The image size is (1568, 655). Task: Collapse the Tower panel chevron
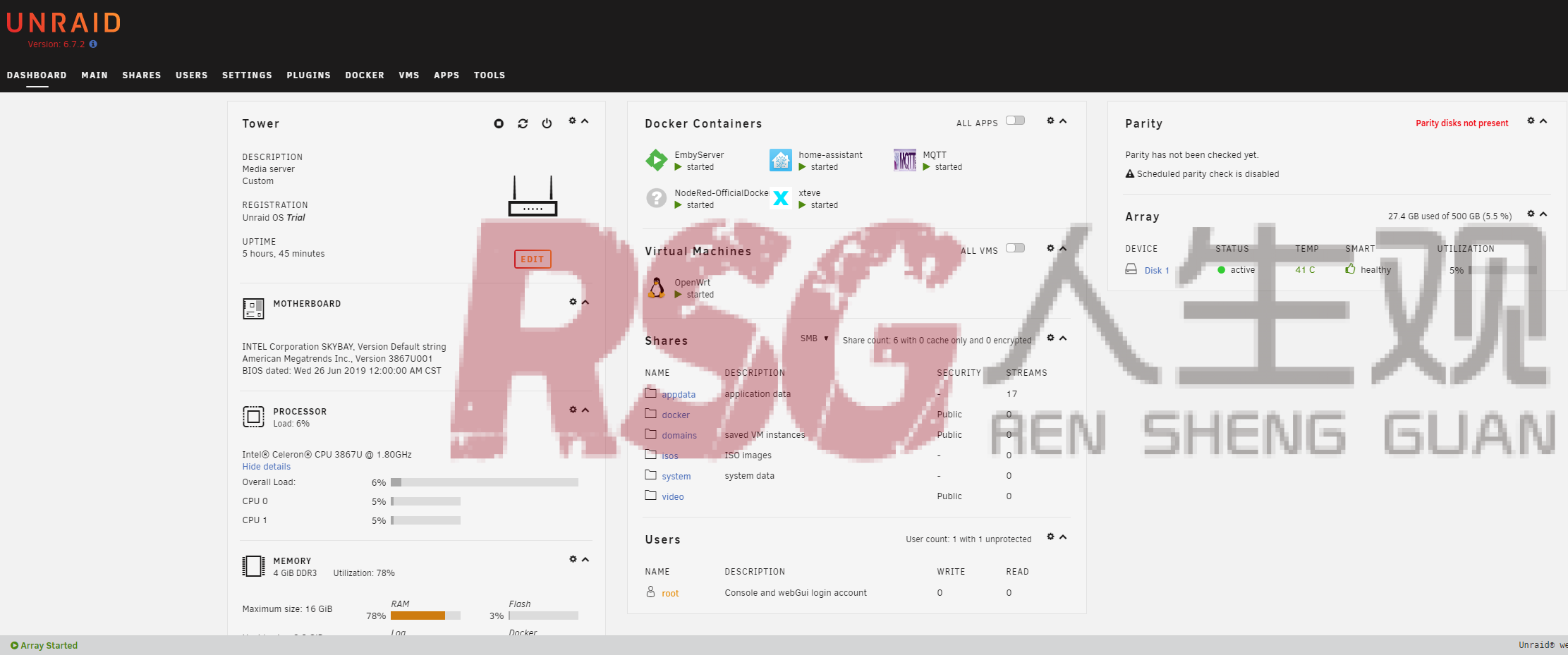coord(585,121)
